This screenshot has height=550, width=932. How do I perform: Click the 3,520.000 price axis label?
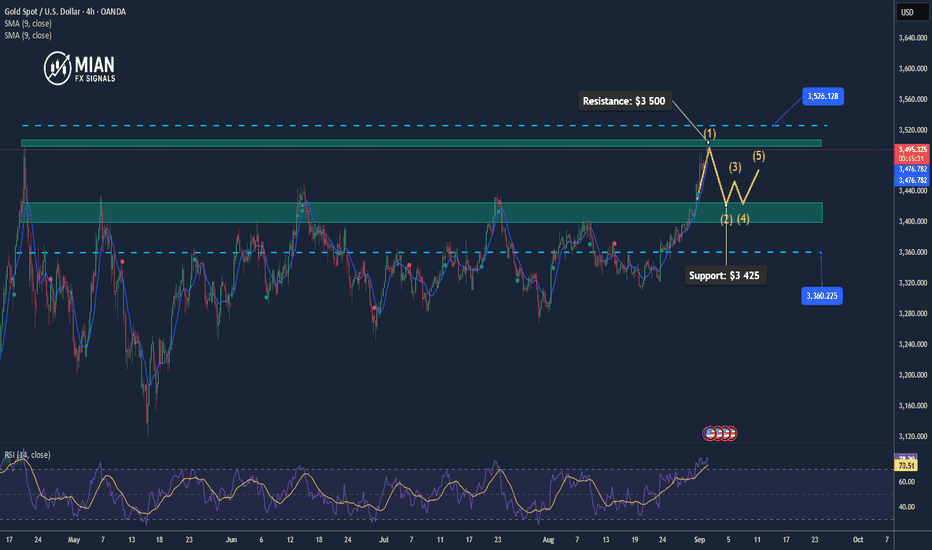point(913,130)
